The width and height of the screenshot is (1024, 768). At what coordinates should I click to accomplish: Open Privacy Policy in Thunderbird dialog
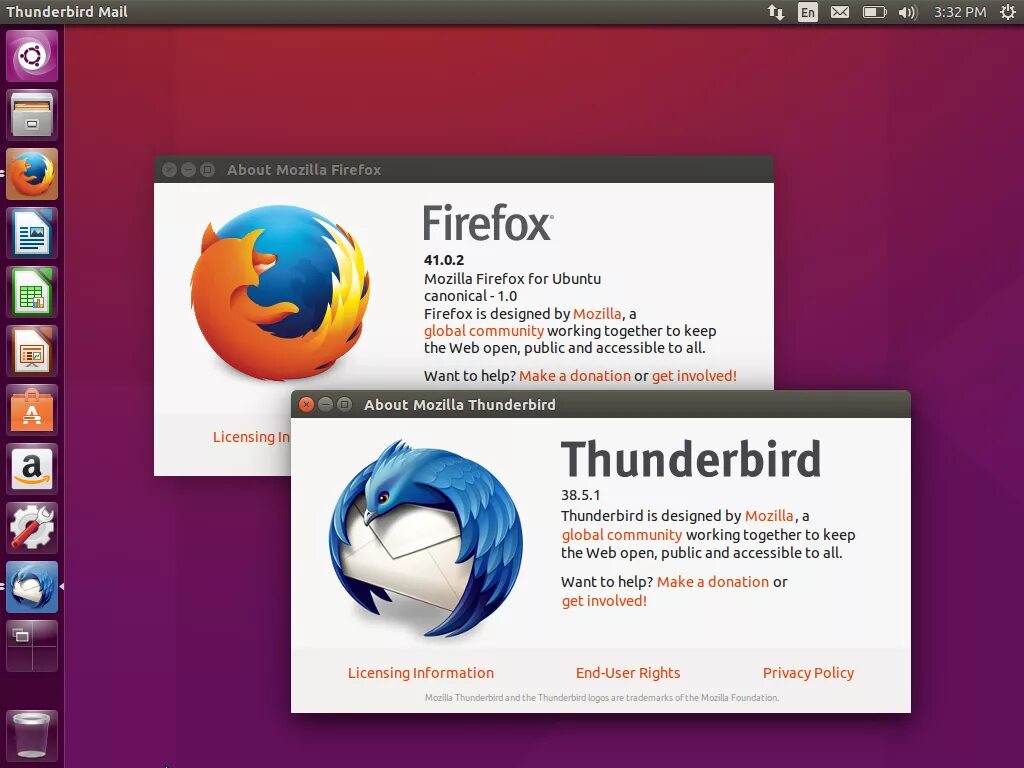pos(808,673)
